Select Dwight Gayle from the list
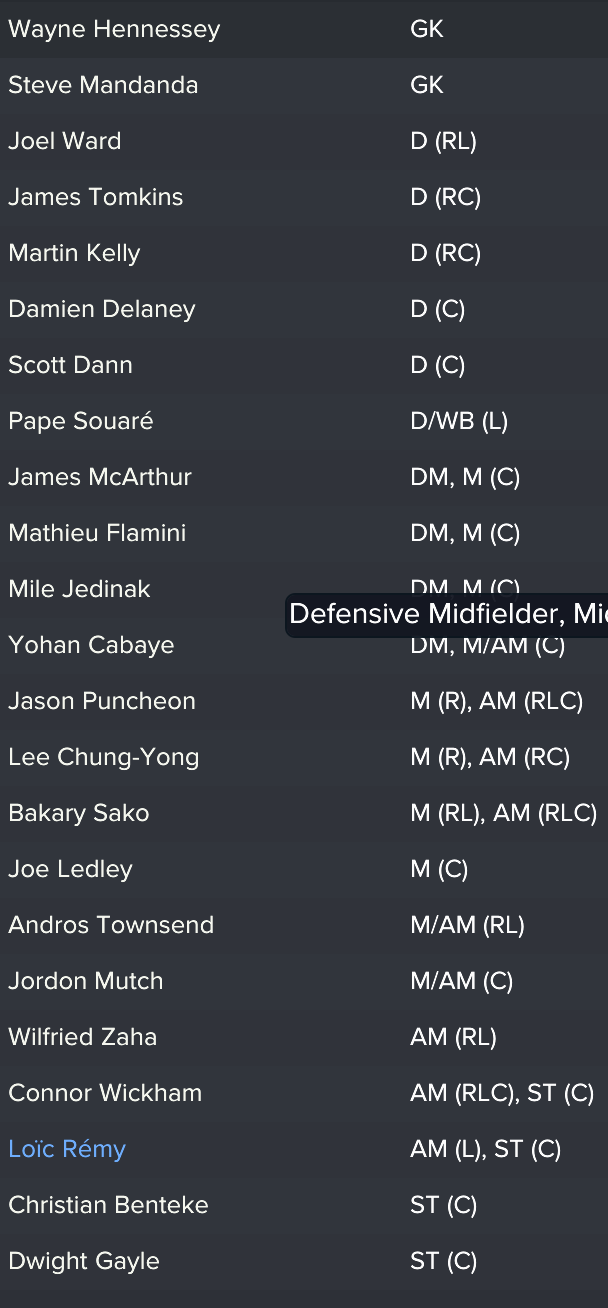 tap(84, 1261)
